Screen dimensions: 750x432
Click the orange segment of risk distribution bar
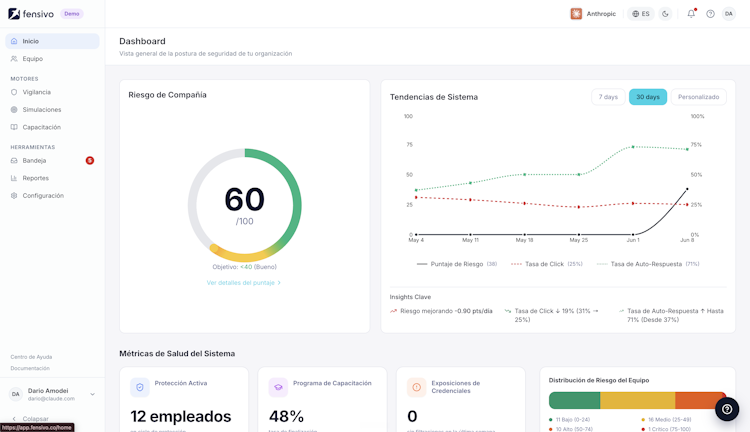point(701,400)
